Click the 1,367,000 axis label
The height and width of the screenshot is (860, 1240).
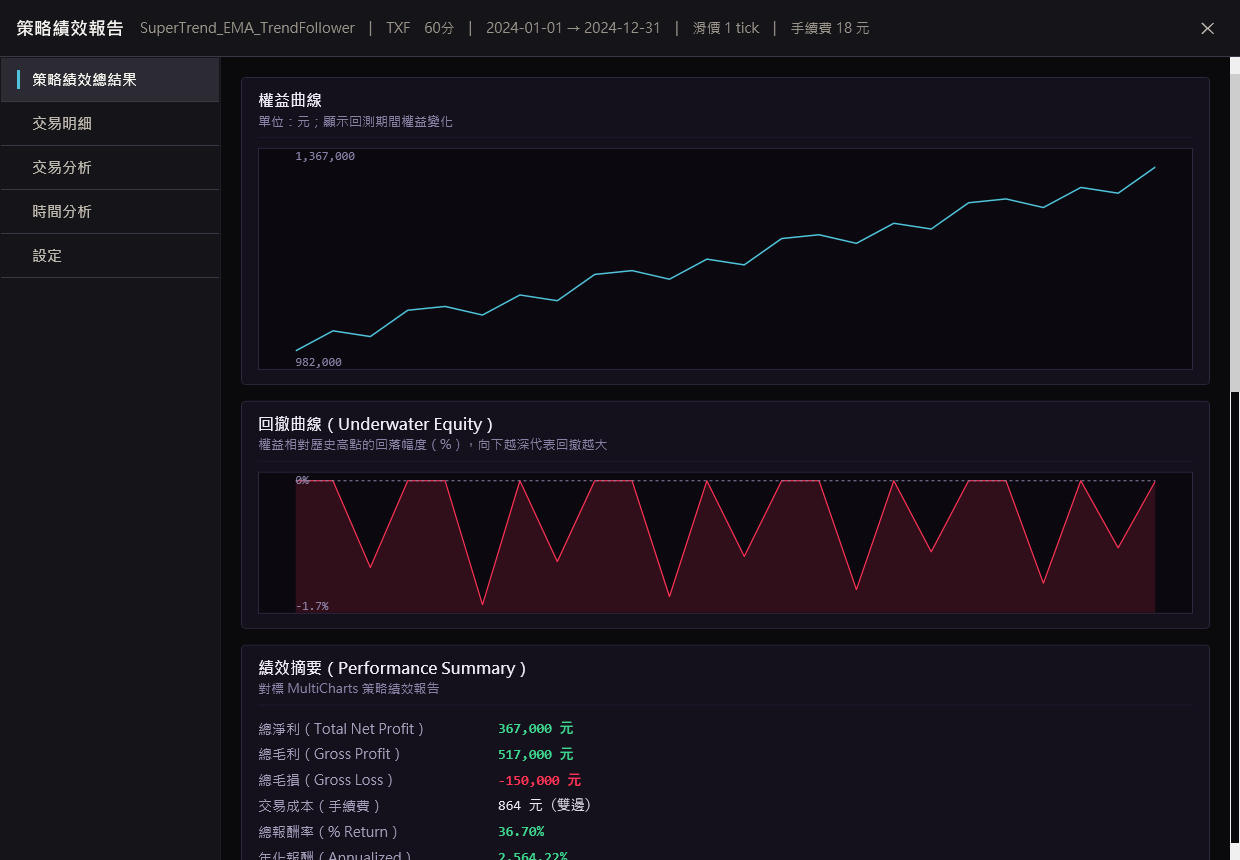pos(325,157)
